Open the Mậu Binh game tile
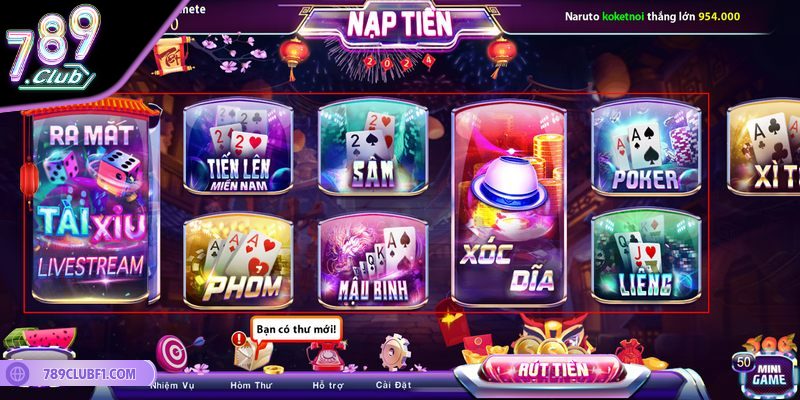 tap(372, 260)
